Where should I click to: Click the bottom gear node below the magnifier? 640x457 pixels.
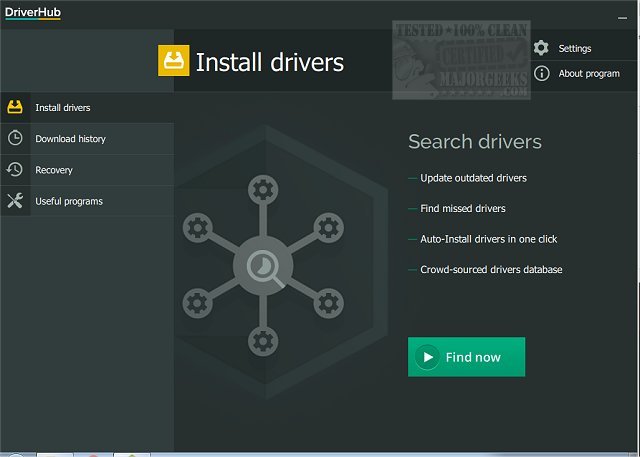click(x=262, y=343)
